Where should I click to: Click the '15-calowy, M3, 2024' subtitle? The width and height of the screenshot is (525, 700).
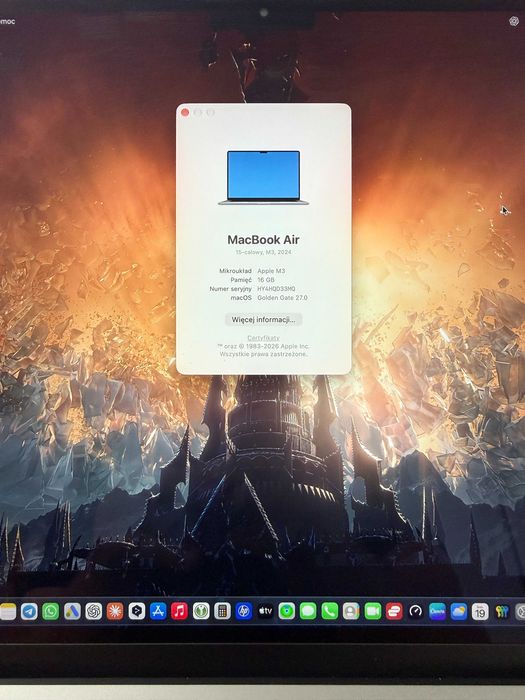(x=263, y=252)
